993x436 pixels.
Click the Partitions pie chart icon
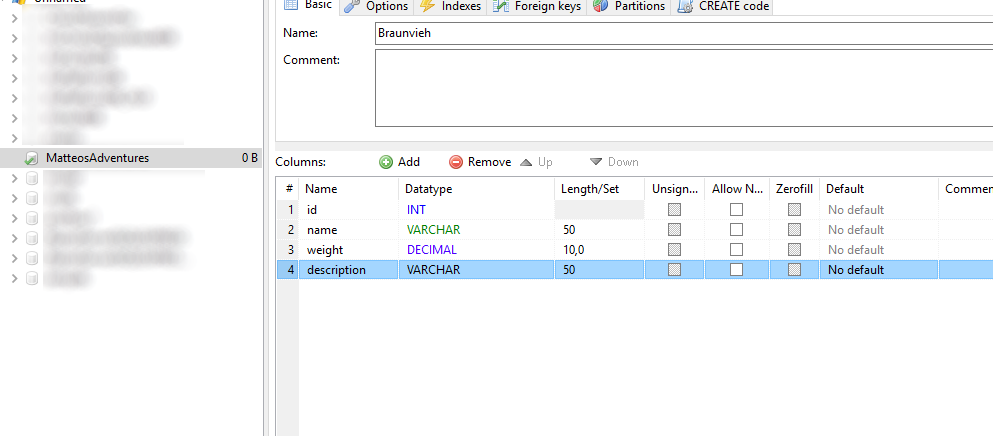(600, 6)
